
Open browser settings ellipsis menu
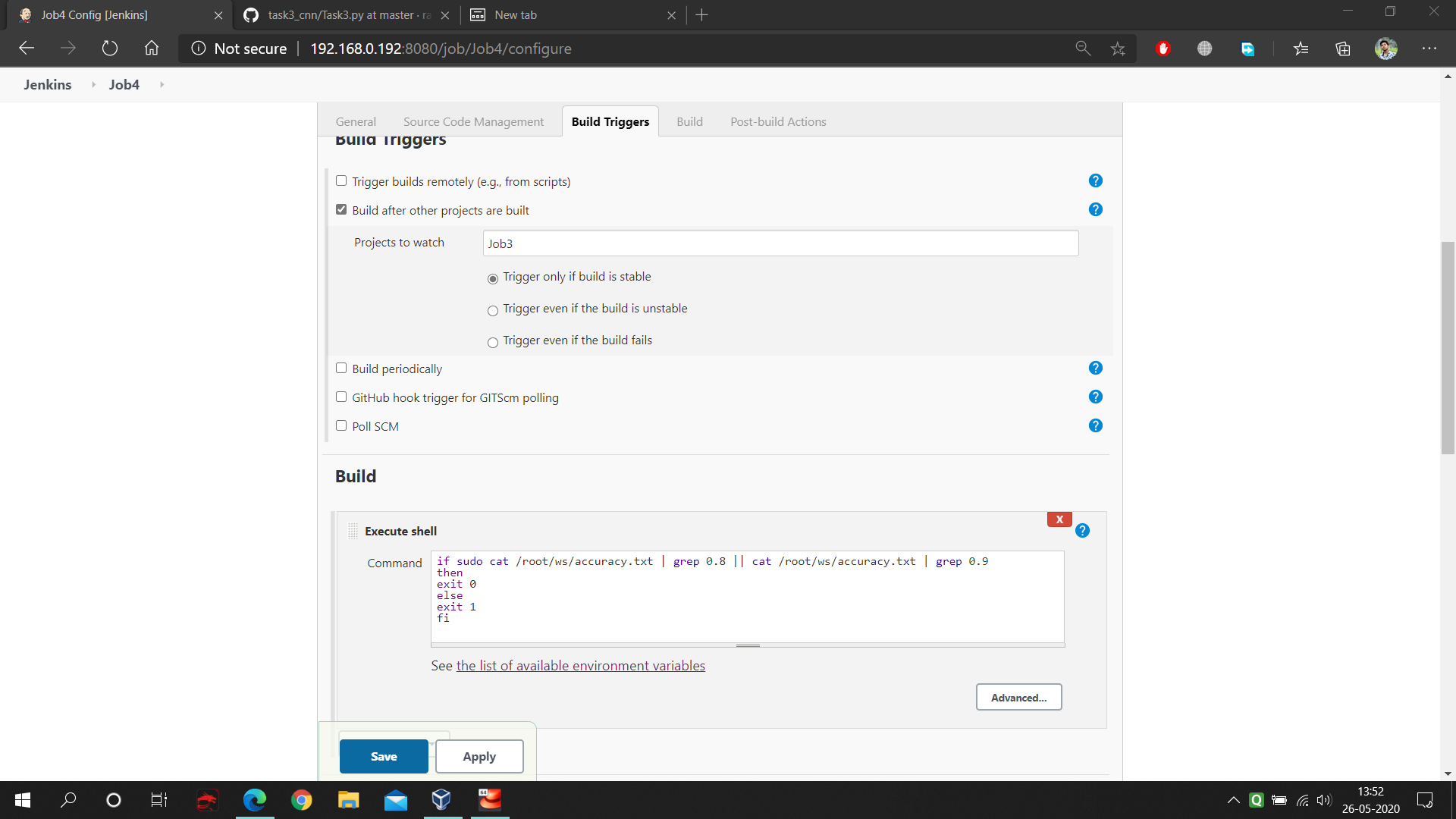(1429, 49)
